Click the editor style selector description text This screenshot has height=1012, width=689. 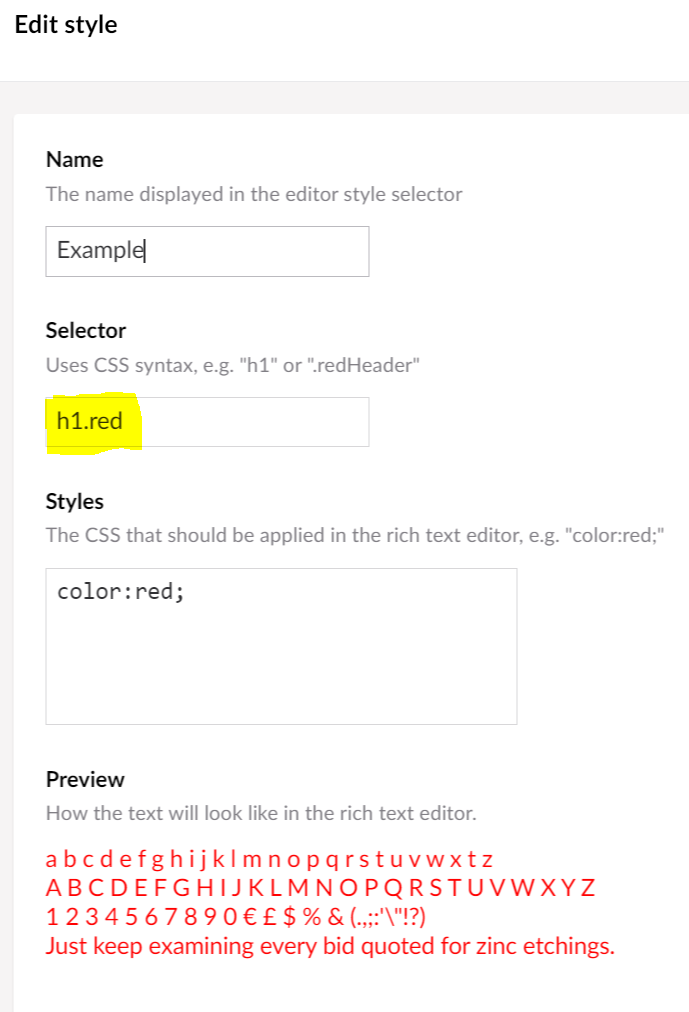click(x=253, y=194)
